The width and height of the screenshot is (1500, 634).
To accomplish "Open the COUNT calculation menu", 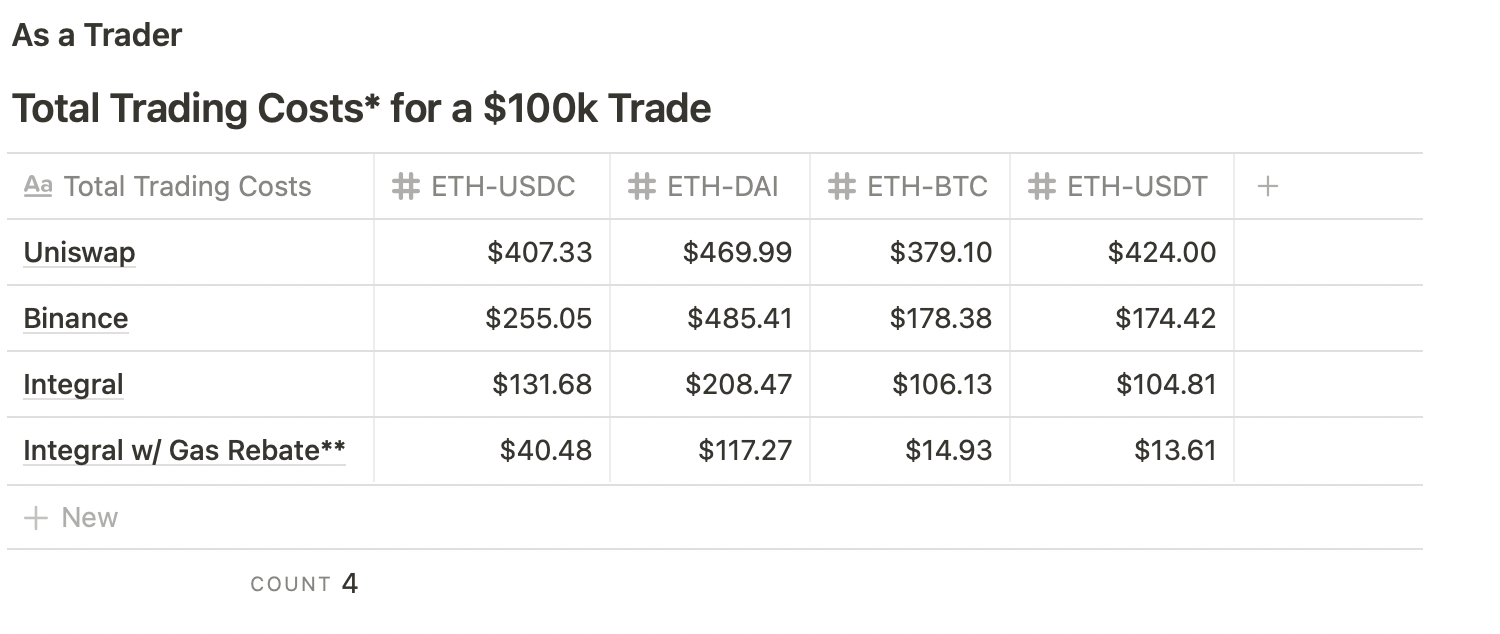I will click(304, 584).
